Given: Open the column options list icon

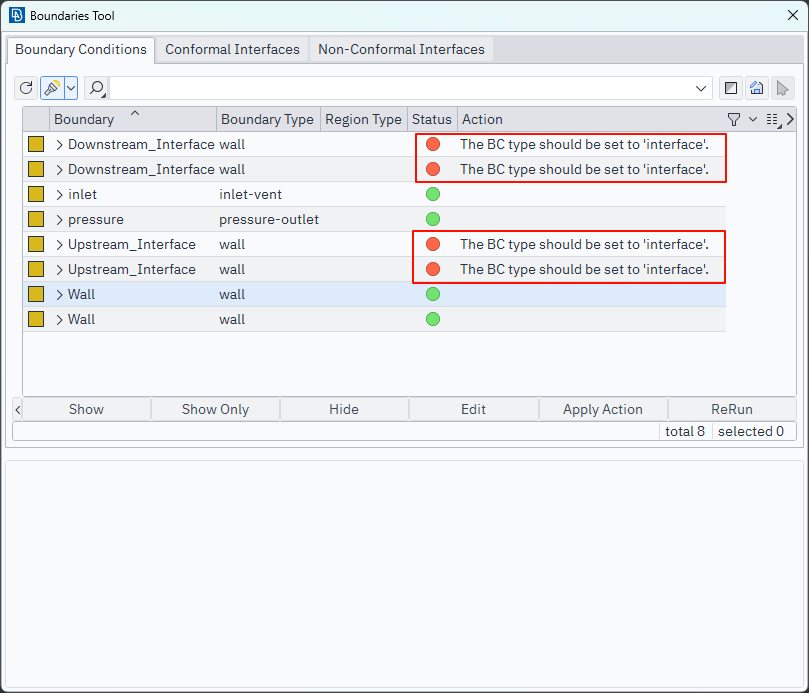Looking at the screenshot, I should point(772,119).
